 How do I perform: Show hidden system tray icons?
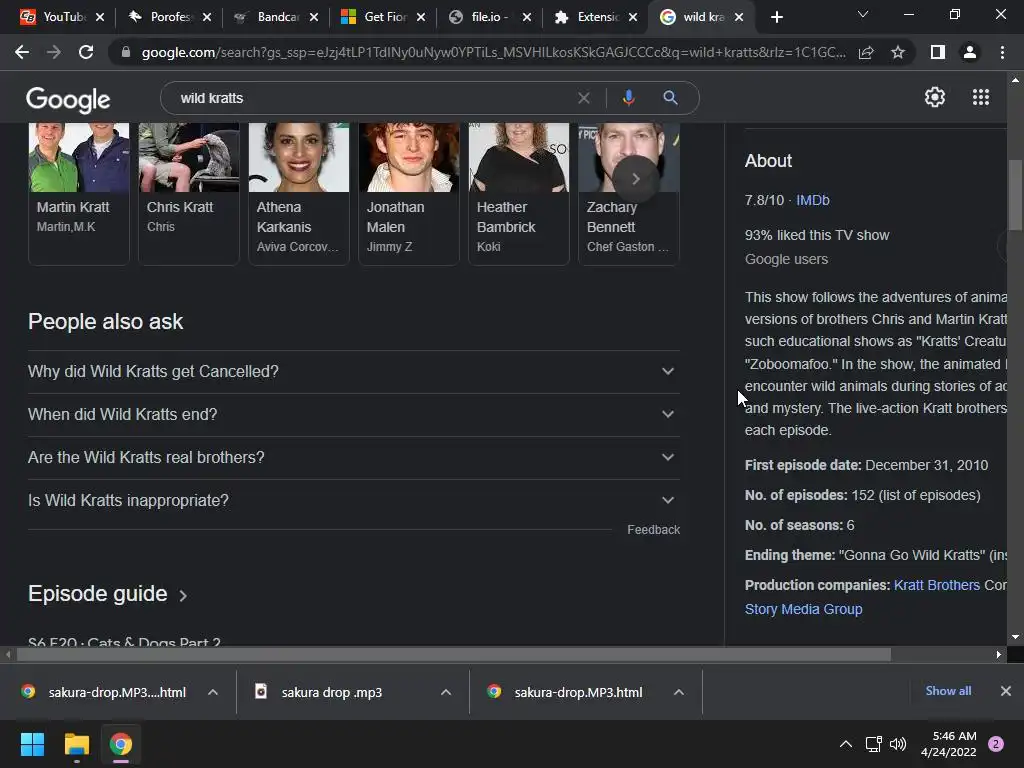point(846,744)
